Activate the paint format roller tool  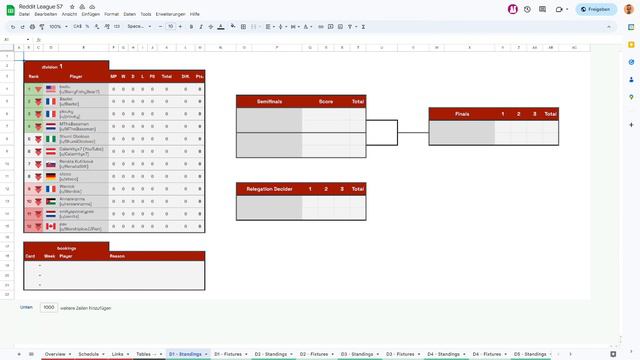coord(42,27)
